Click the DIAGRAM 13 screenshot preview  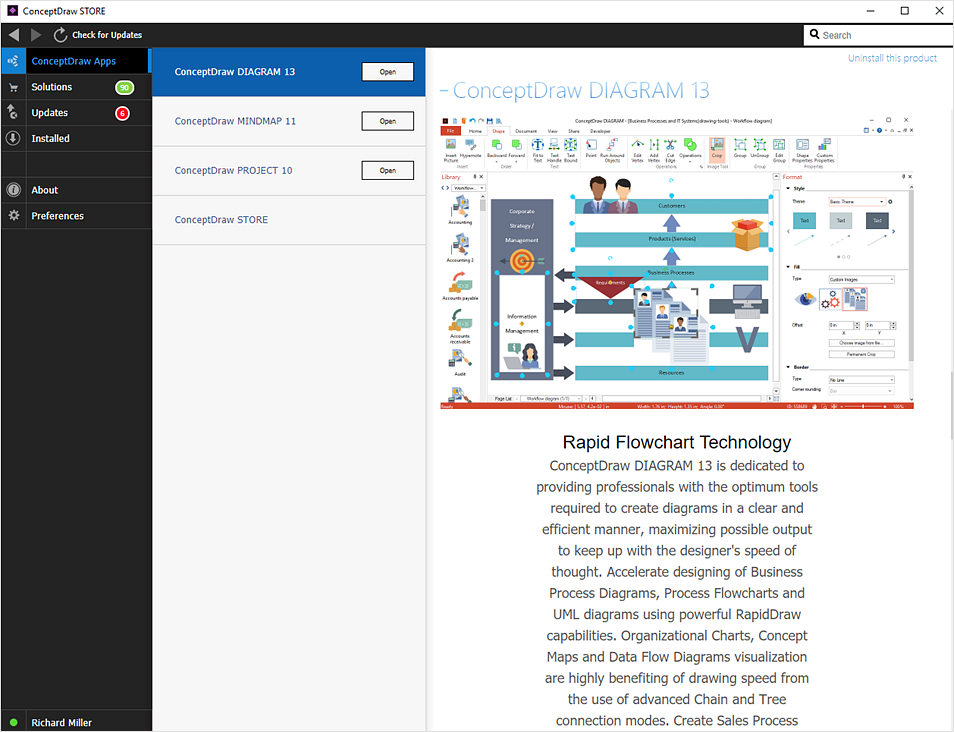677,262
